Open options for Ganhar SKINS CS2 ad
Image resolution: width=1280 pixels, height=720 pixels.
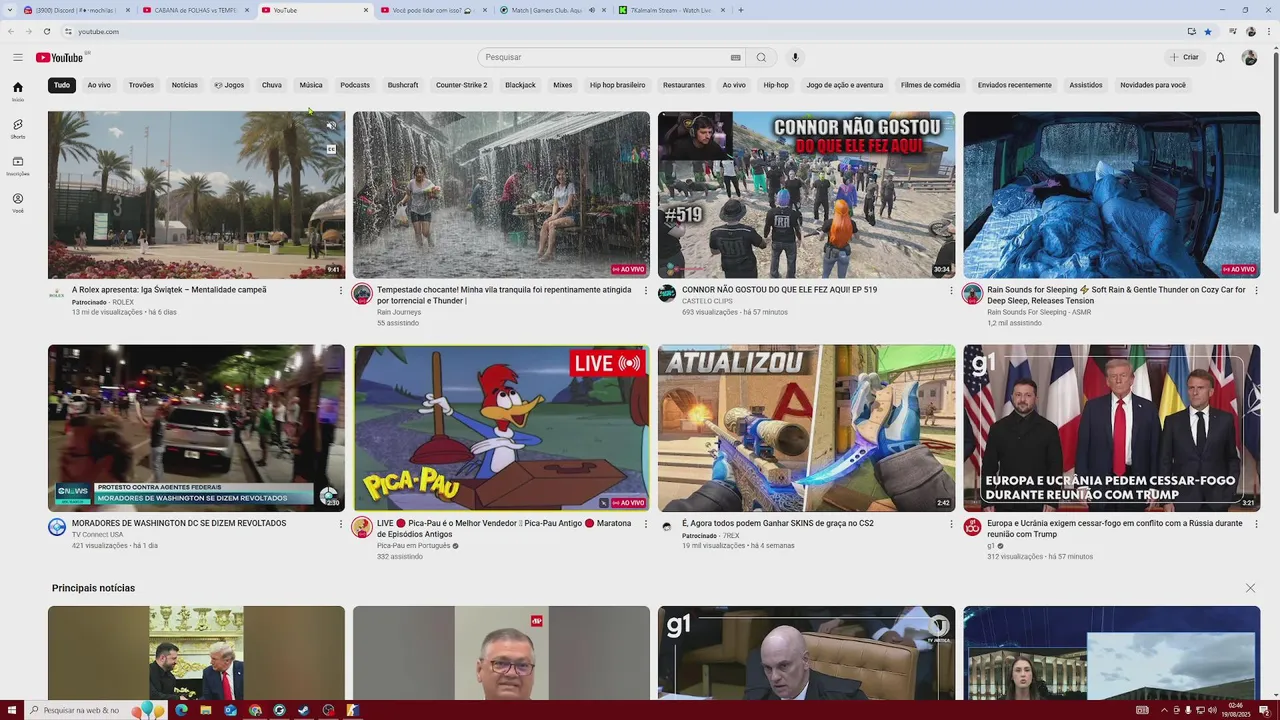(x=951, y=524)
